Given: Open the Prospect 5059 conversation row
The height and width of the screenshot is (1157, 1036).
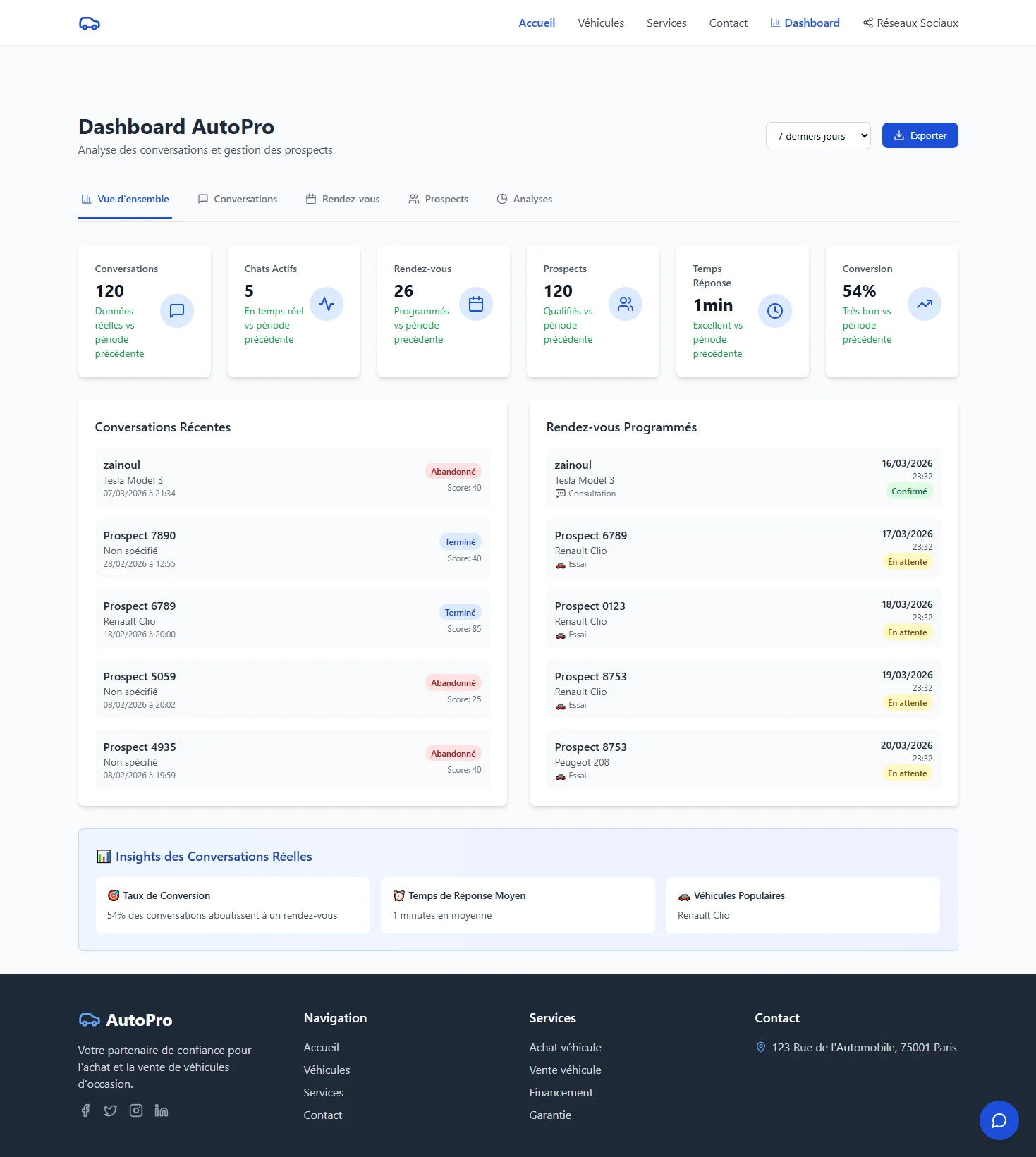Looking at the screenshot, I should pyautogui.click(x=293, y=689).
